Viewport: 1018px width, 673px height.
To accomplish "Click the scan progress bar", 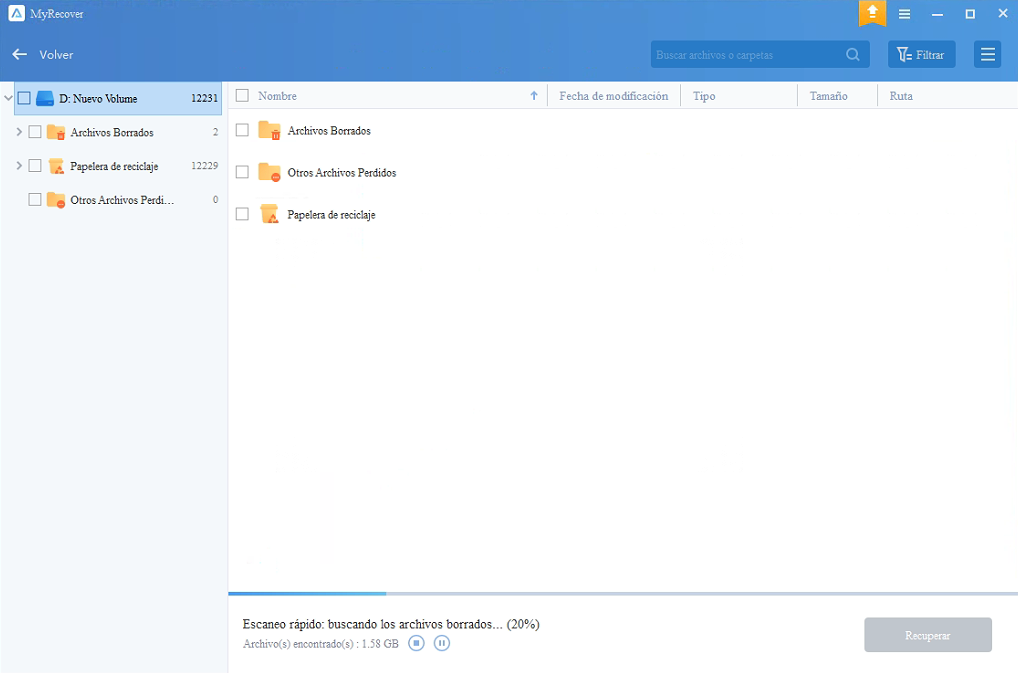I will pos(623,593).
